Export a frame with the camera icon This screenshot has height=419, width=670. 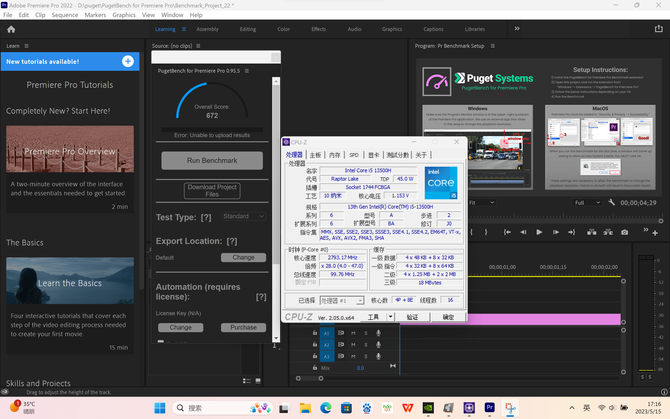625,232
